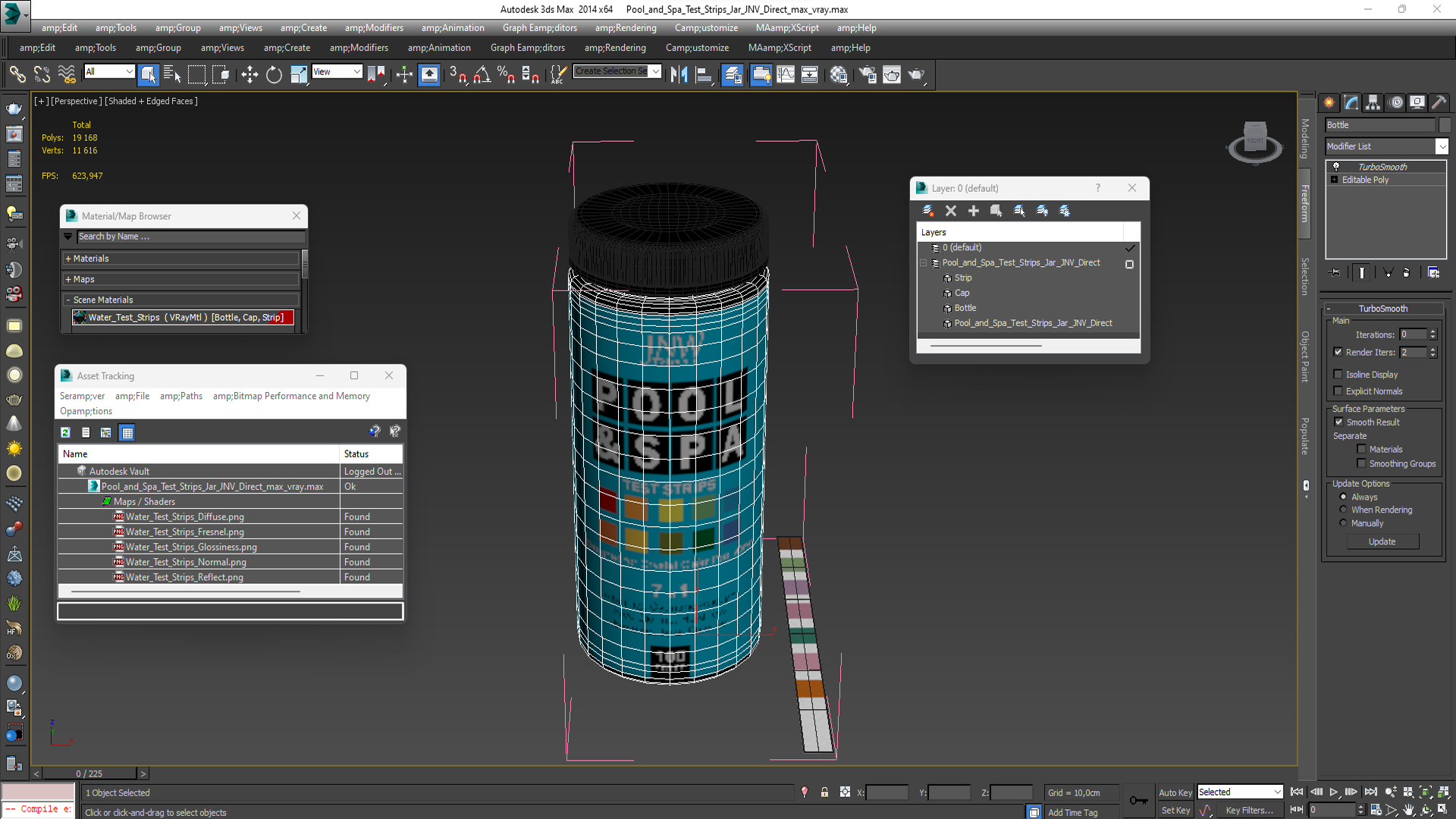Click Refresh icon in Asset Tracking
The image size is (1456, 819).
click(66, 432)
